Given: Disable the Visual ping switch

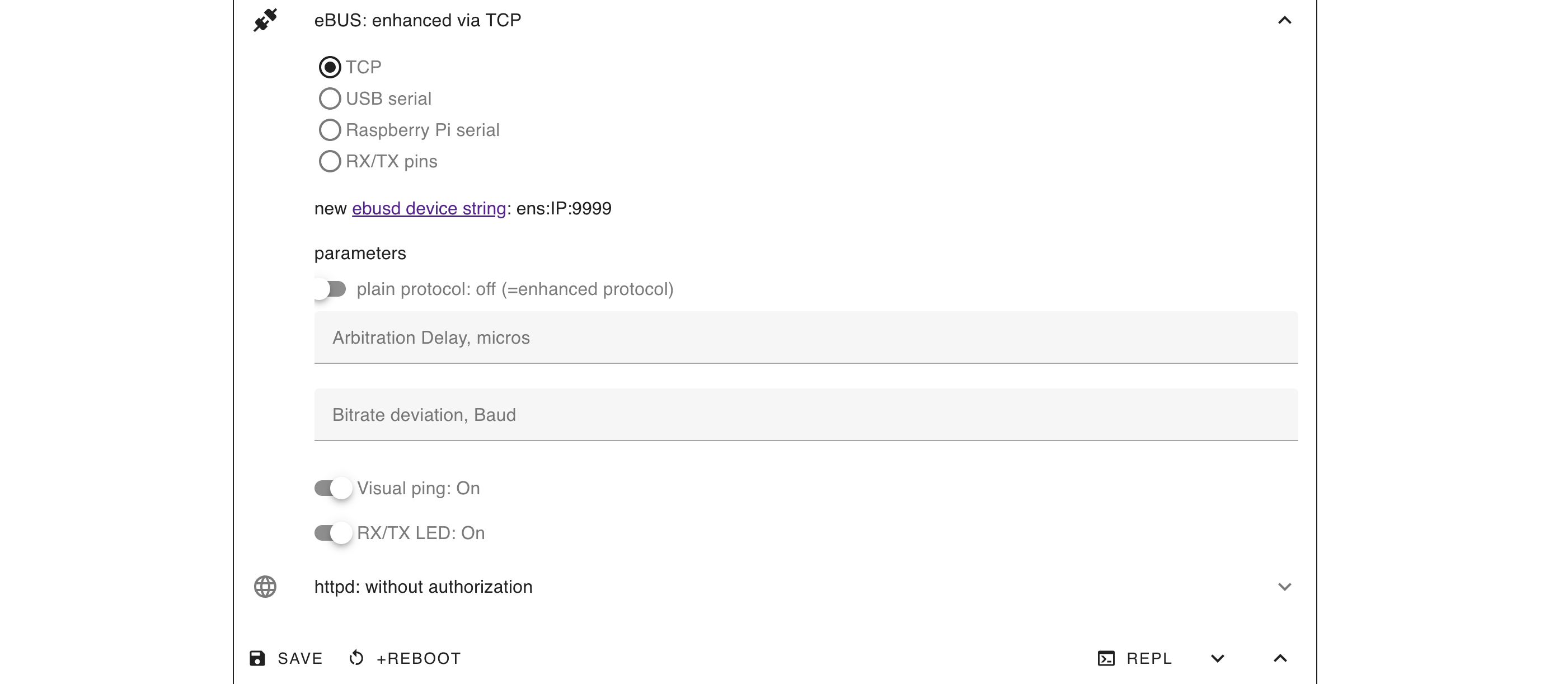Looking at the screenshot, I should point(333,489).
